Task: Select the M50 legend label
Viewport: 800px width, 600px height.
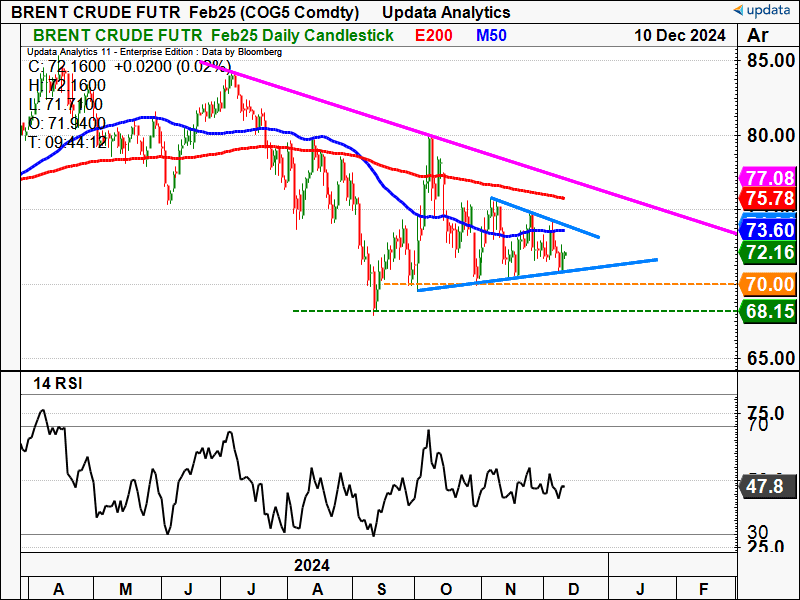Action: (491, 35)
